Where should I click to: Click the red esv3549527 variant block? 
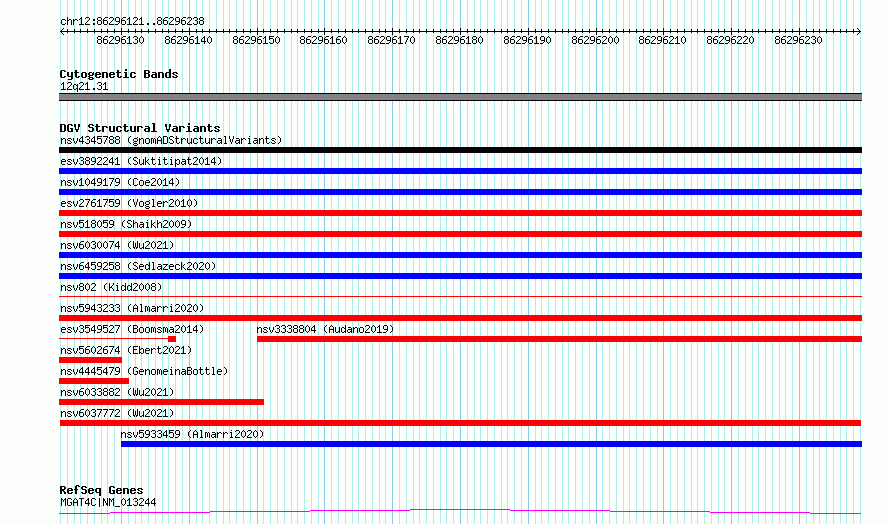172,339
